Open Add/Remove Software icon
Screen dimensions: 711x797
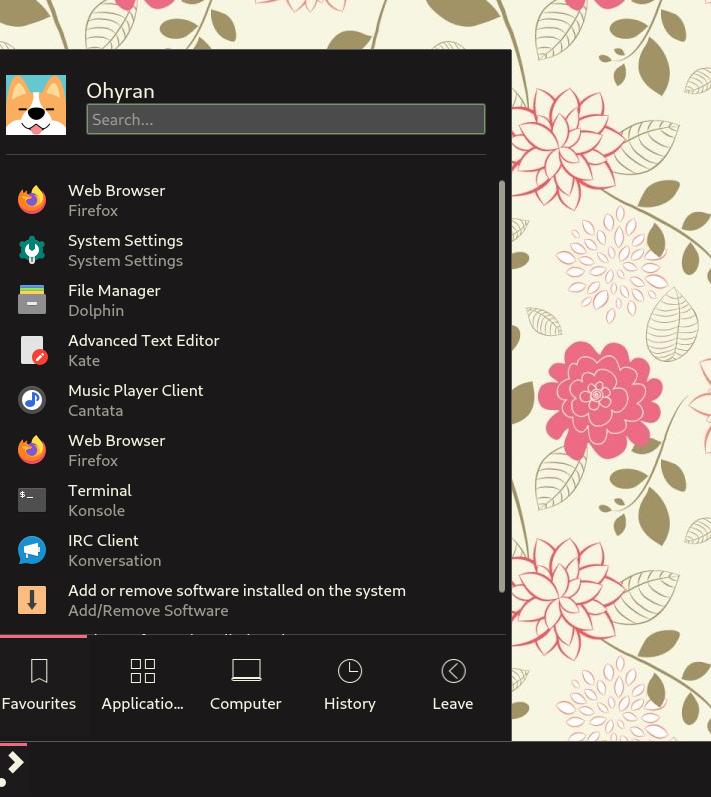(32, 600)
